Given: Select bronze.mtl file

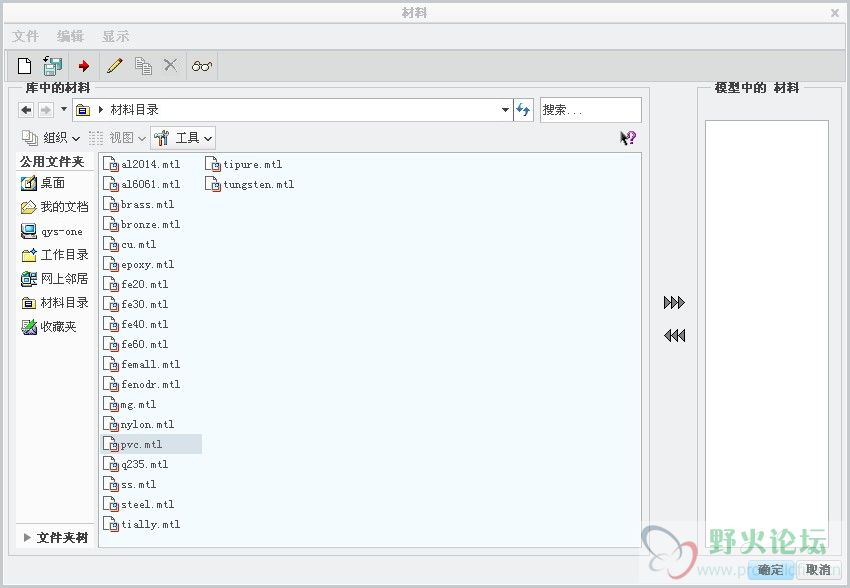Looking at the screenshot, I should pos(141,224).
